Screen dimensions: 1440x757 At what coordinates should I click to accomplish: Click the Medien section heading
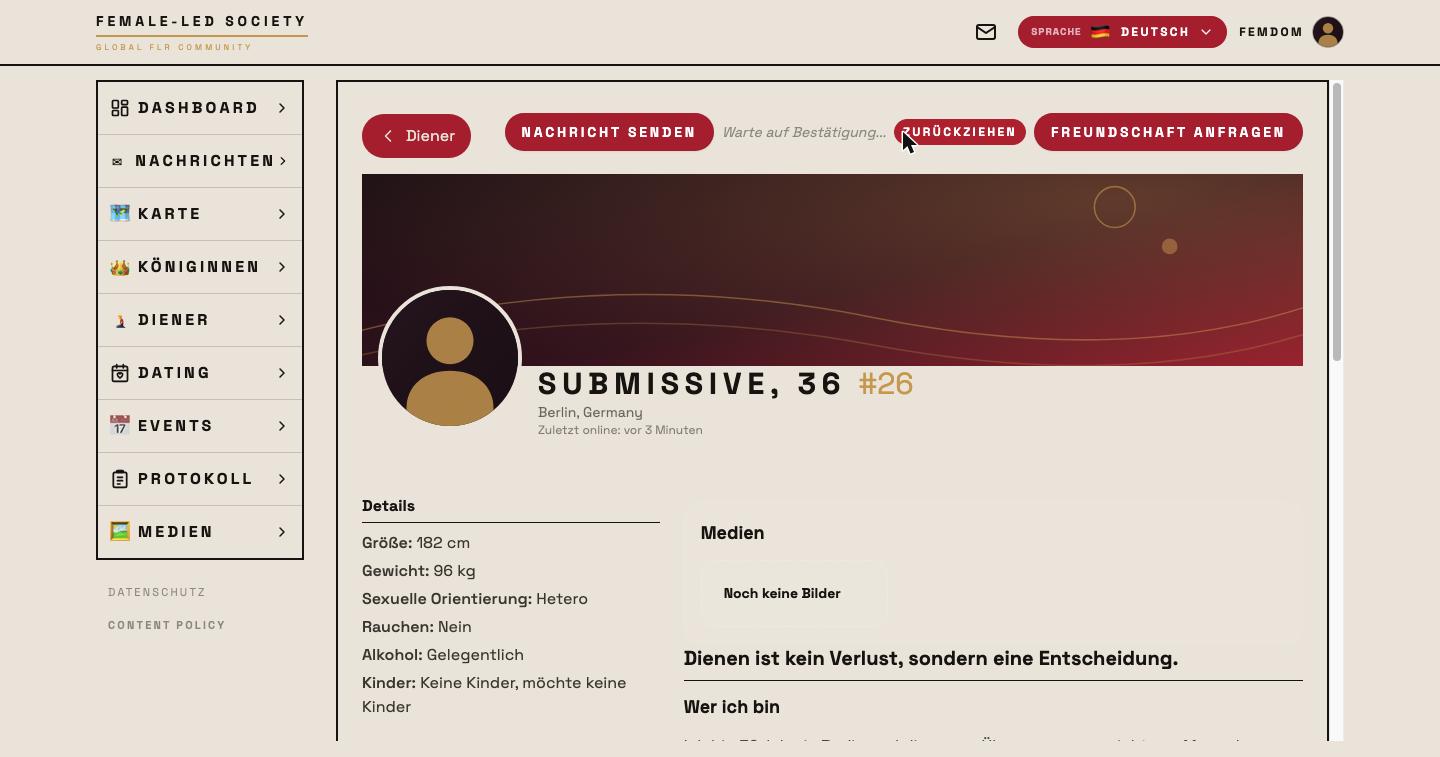[733, 534]
